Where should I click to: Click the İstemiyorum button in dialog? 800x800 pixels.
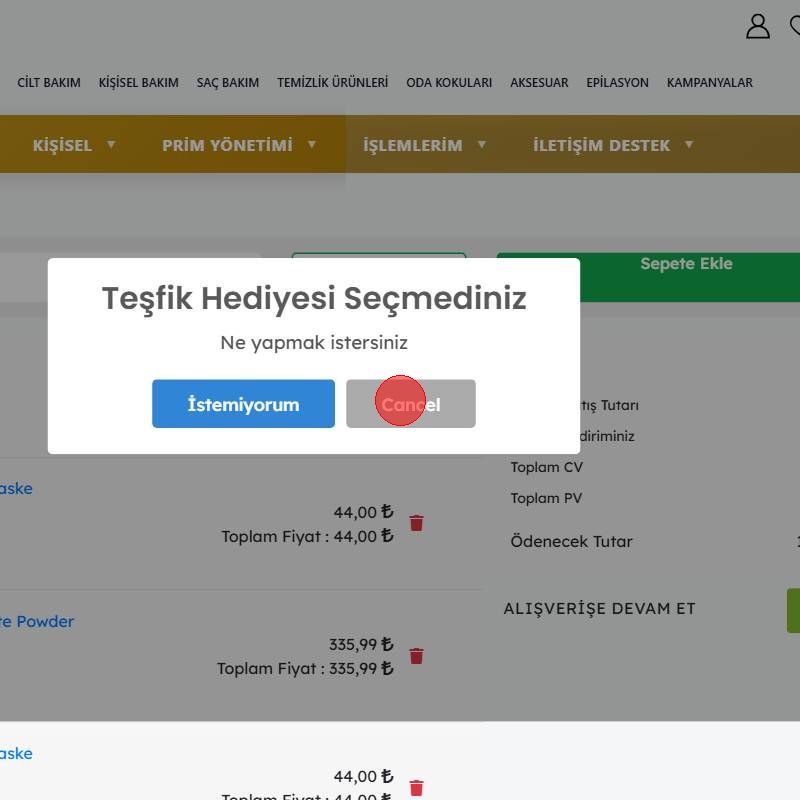[x=243, y=404]
